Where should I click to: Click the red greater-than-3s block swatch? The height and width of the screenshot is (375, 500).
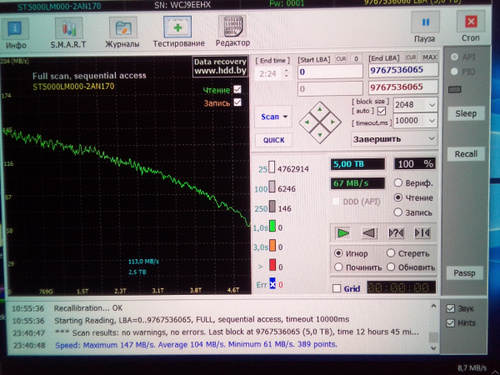pos(273,265)
